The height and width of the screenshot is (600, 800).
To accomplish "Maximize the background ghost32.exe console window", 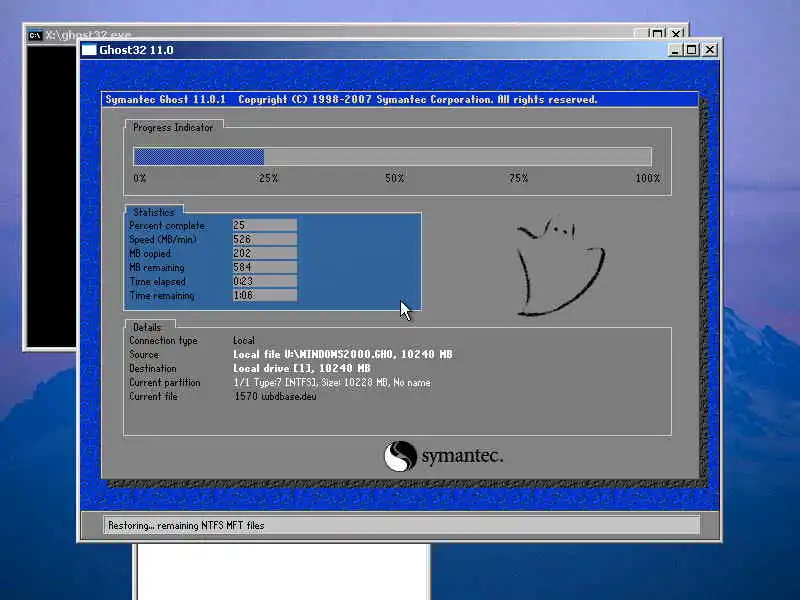I will (658, 34).
